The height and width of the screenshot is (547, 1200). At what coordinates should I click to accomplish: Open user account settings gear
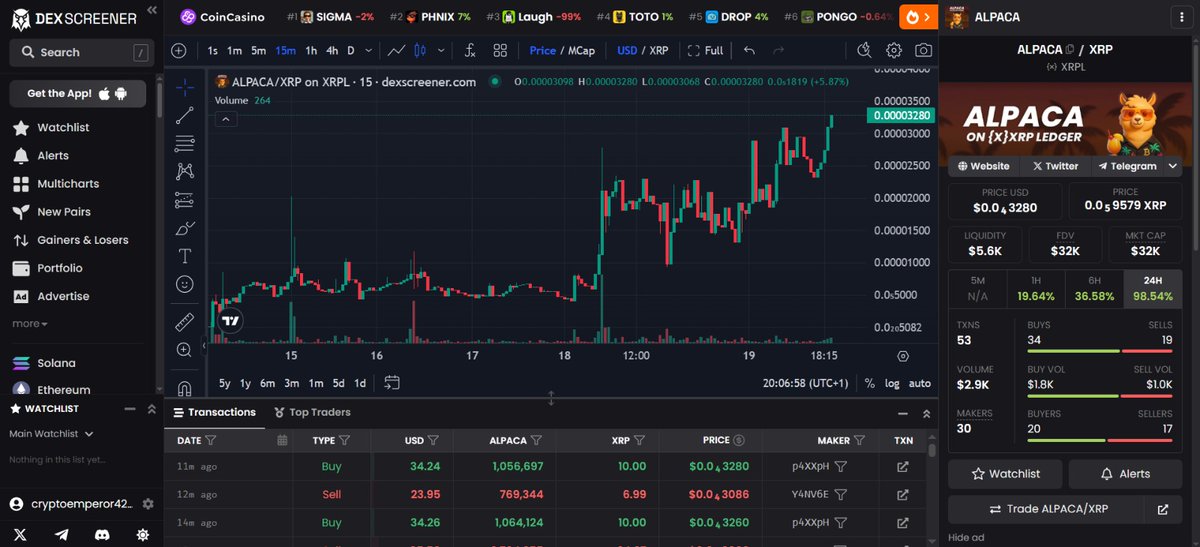(148, 504)
